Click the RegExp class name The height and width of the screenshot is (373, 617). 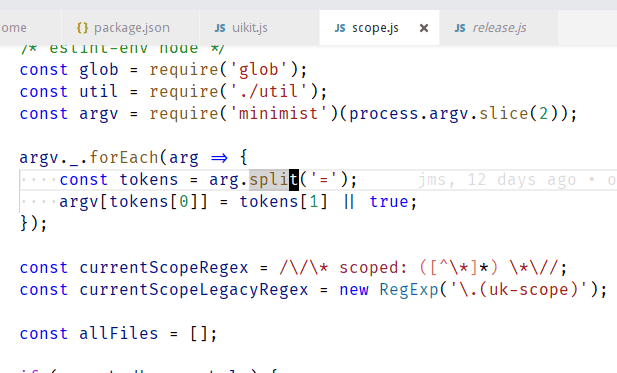(x=409, y=290)
